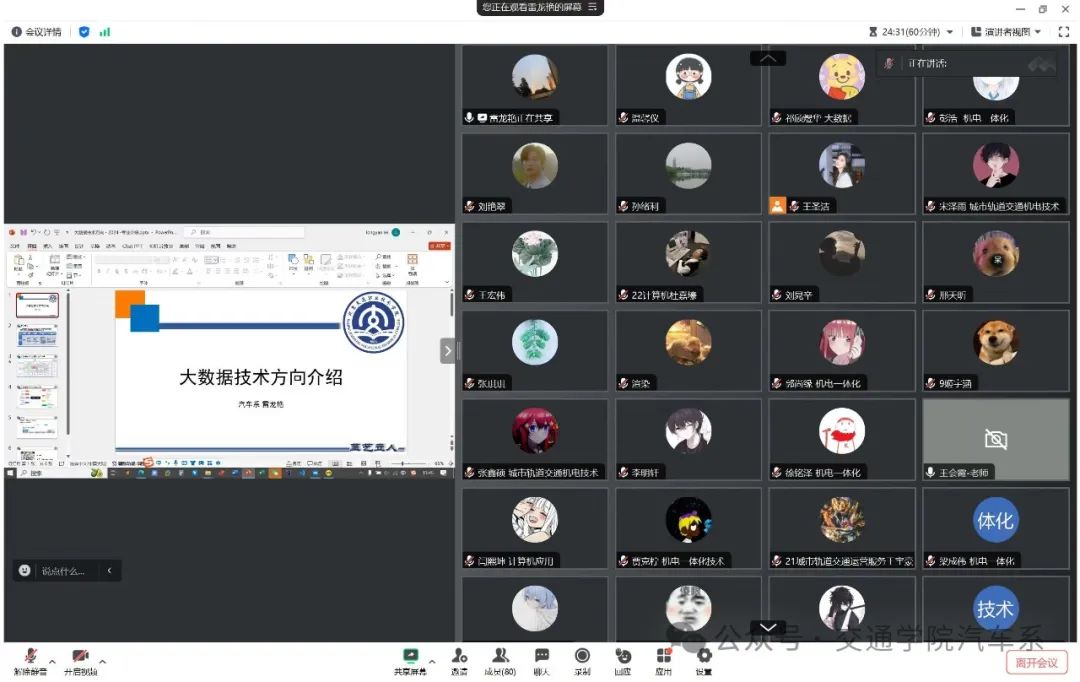Click the security shield icon
Screen dimensions: 1080x682
click(84, 32)
